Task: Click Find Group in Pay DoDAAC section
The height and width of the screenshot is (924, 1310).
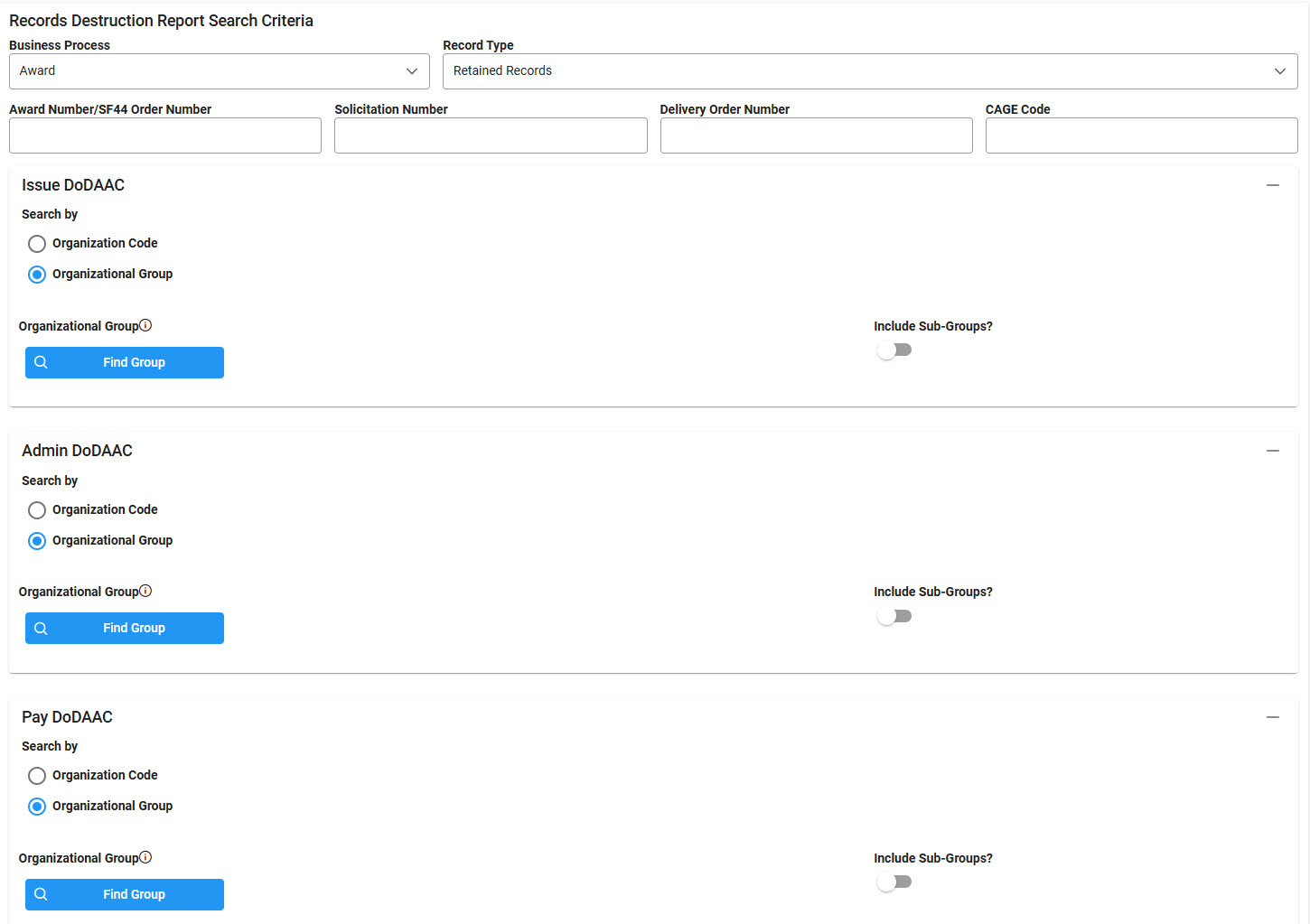Action: [x=125, y=894]
